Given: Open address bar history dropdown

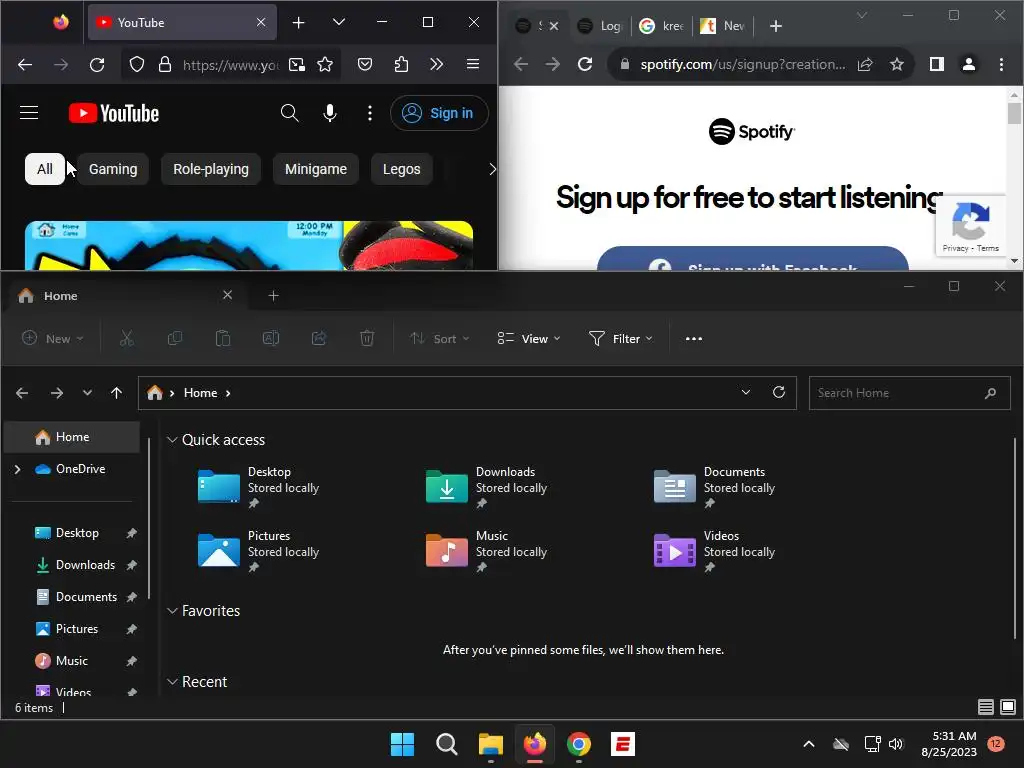Looking at the screenshot, I should point(746,392).
